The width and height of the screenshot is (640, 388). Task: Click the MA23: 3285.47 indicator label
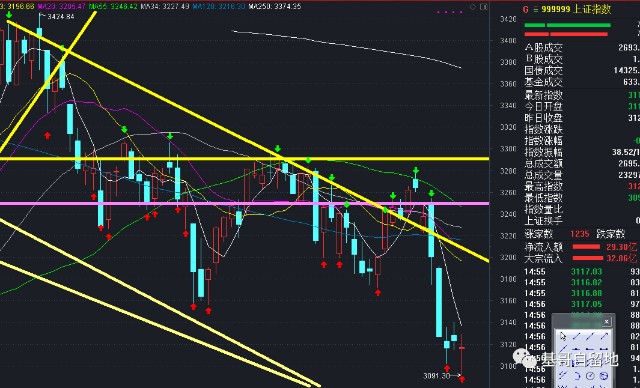pyautogui.click(x=61, y=7)
